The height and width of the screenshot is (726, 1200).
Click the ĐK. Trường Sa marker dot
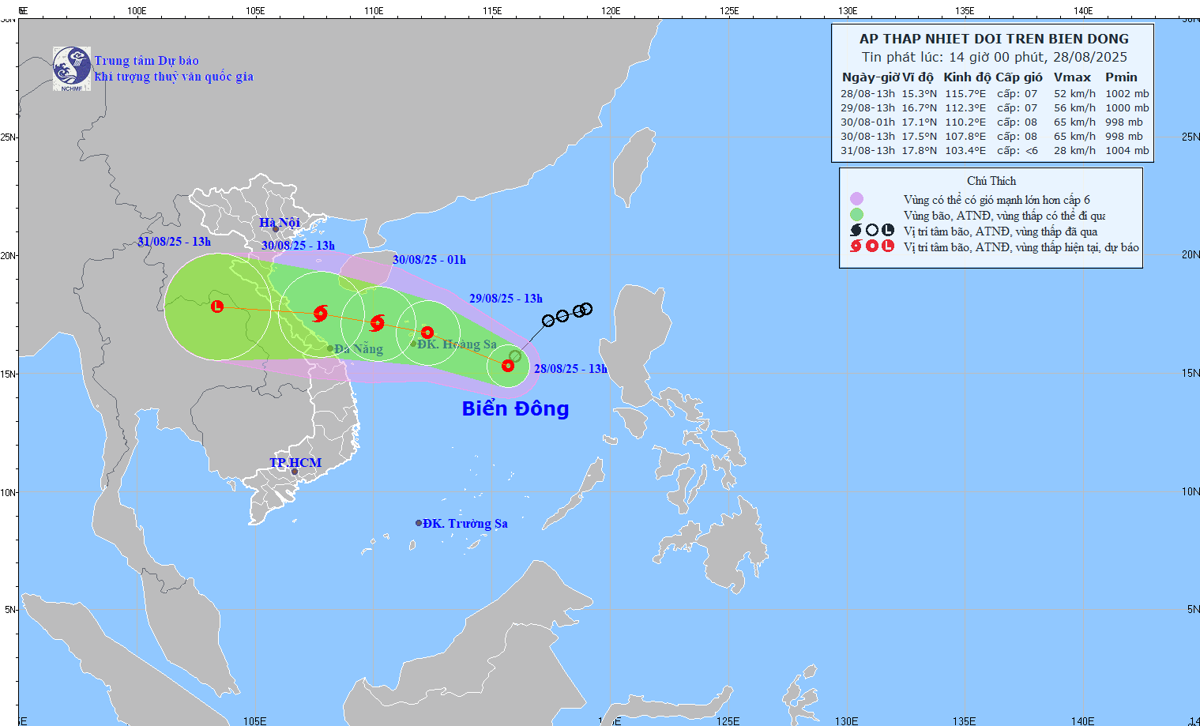coord(419,523)
